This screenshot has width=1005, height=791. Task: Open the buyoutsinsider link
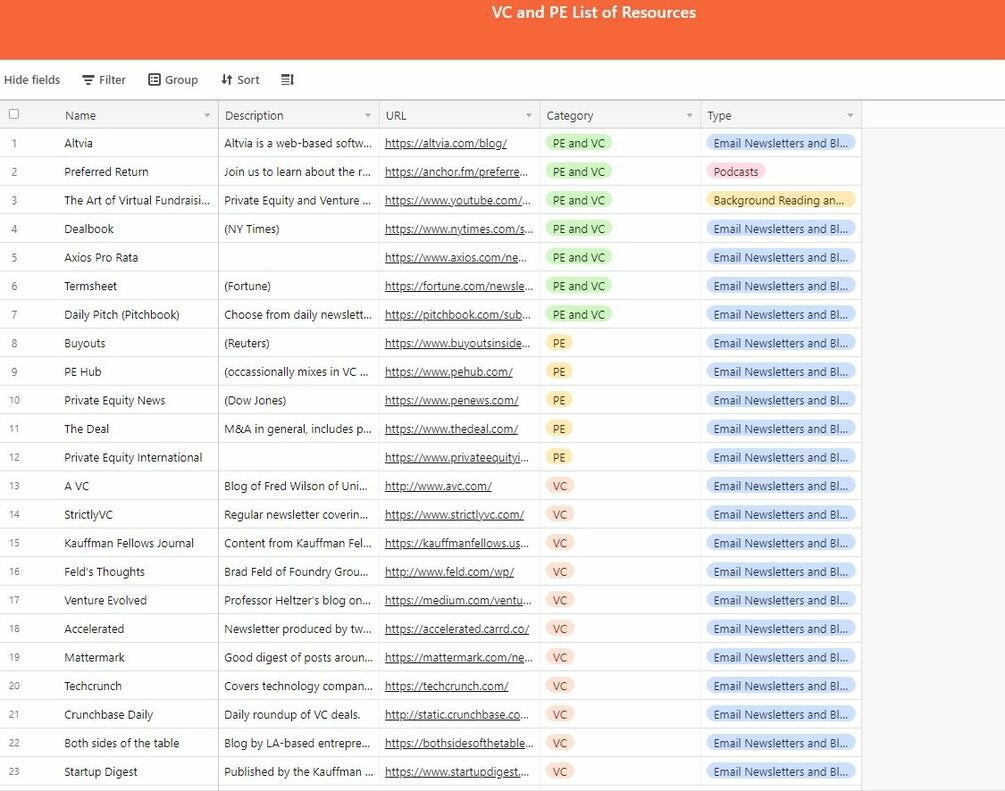458,343
